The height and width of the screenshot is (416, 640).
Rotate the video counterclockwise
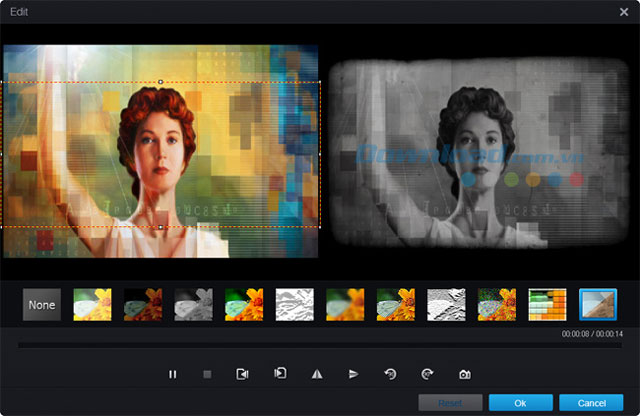tap(390, 374)
